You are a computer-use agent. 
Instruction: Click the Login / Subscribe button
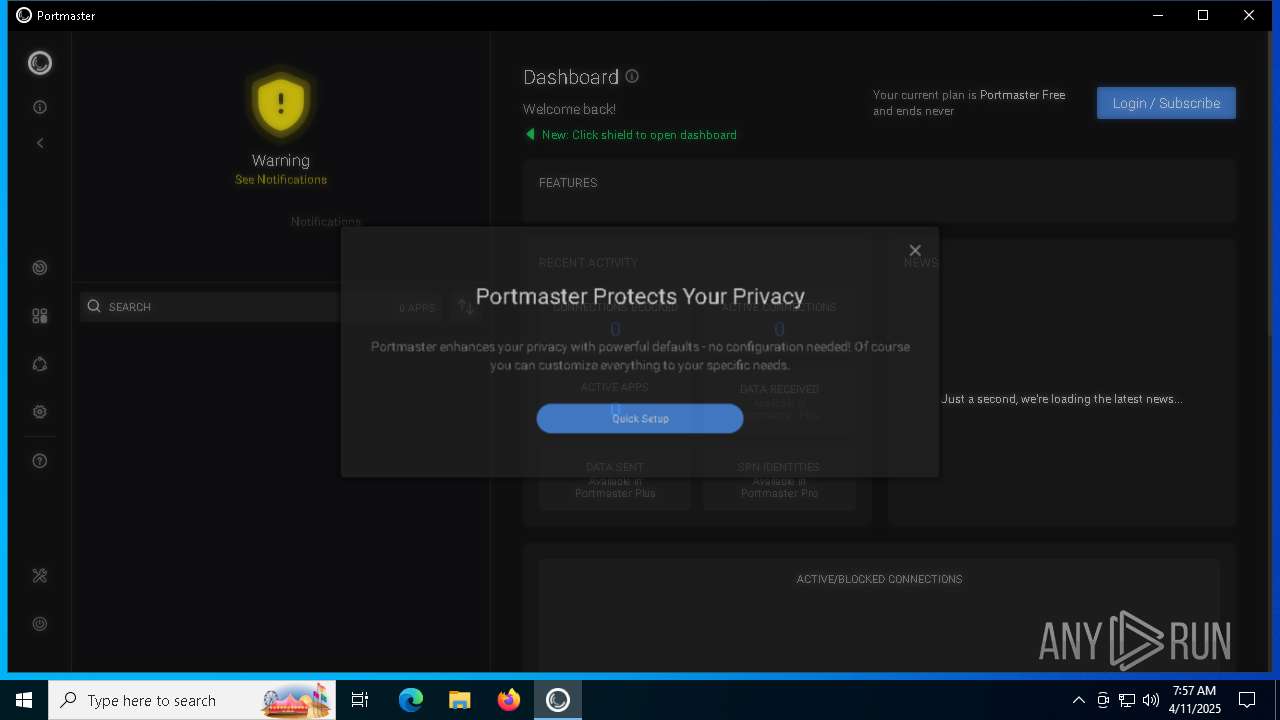[x=1166, y=103]
